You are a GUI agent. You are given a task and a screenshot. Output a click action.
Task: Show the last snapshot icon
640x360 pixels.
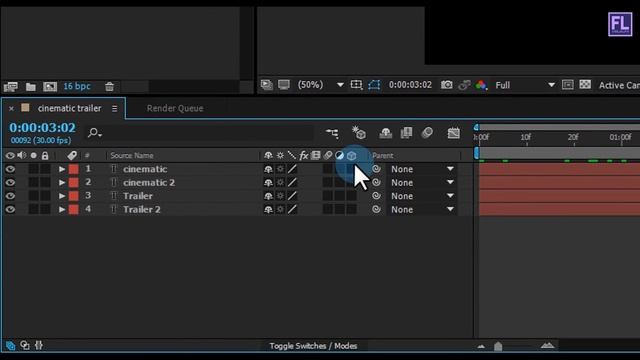(x=464, y=85)
